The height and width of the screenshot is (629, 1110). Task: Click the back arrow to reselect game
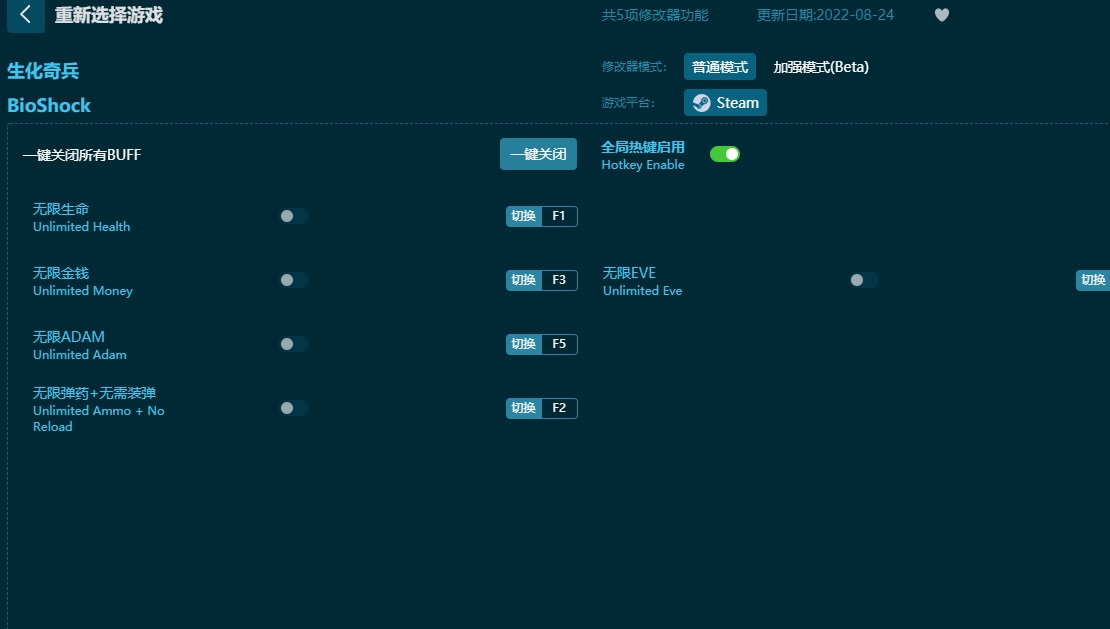(x=25, y=16)
